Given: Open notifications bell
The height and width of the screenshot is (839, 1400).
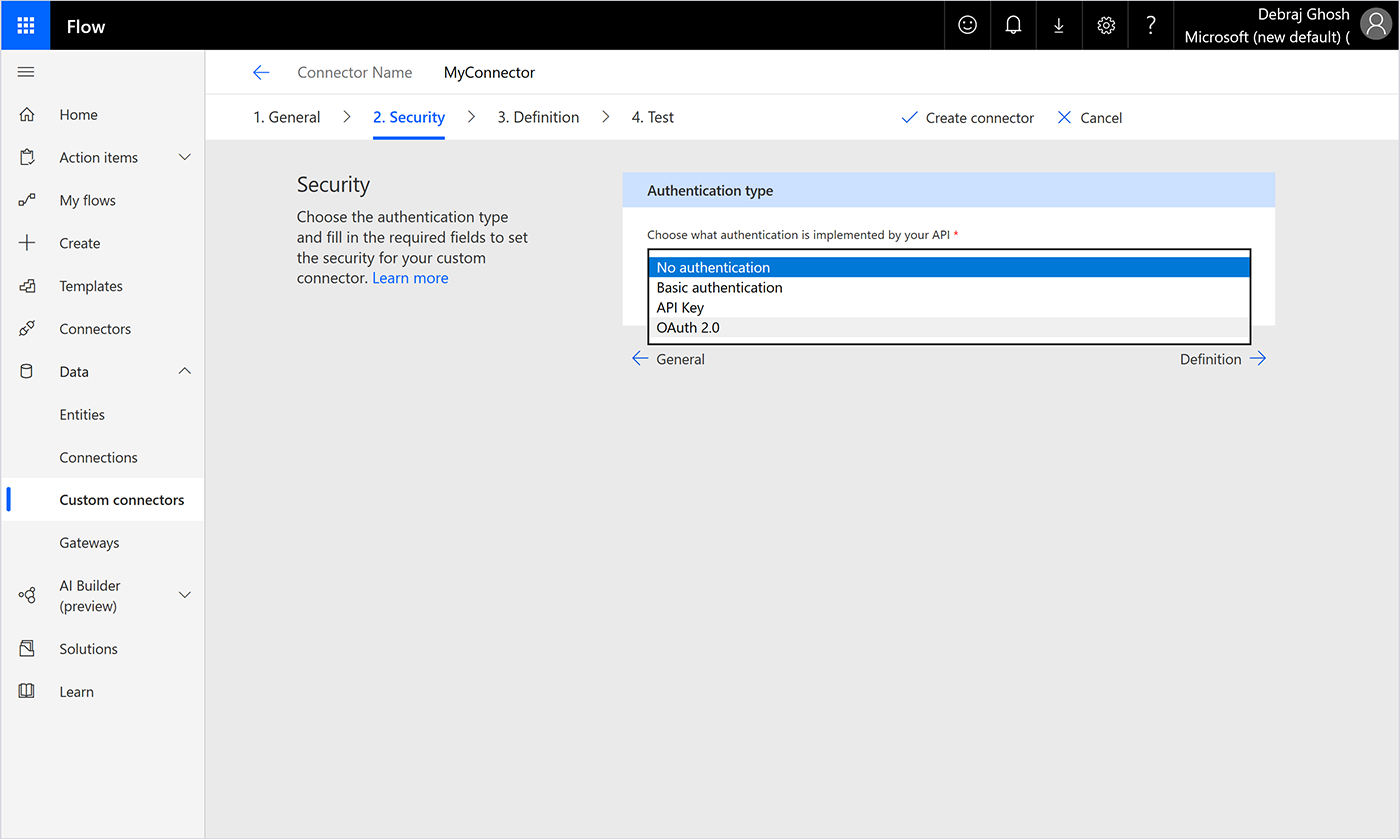Looking at the screenshot, I should 1012,24.
